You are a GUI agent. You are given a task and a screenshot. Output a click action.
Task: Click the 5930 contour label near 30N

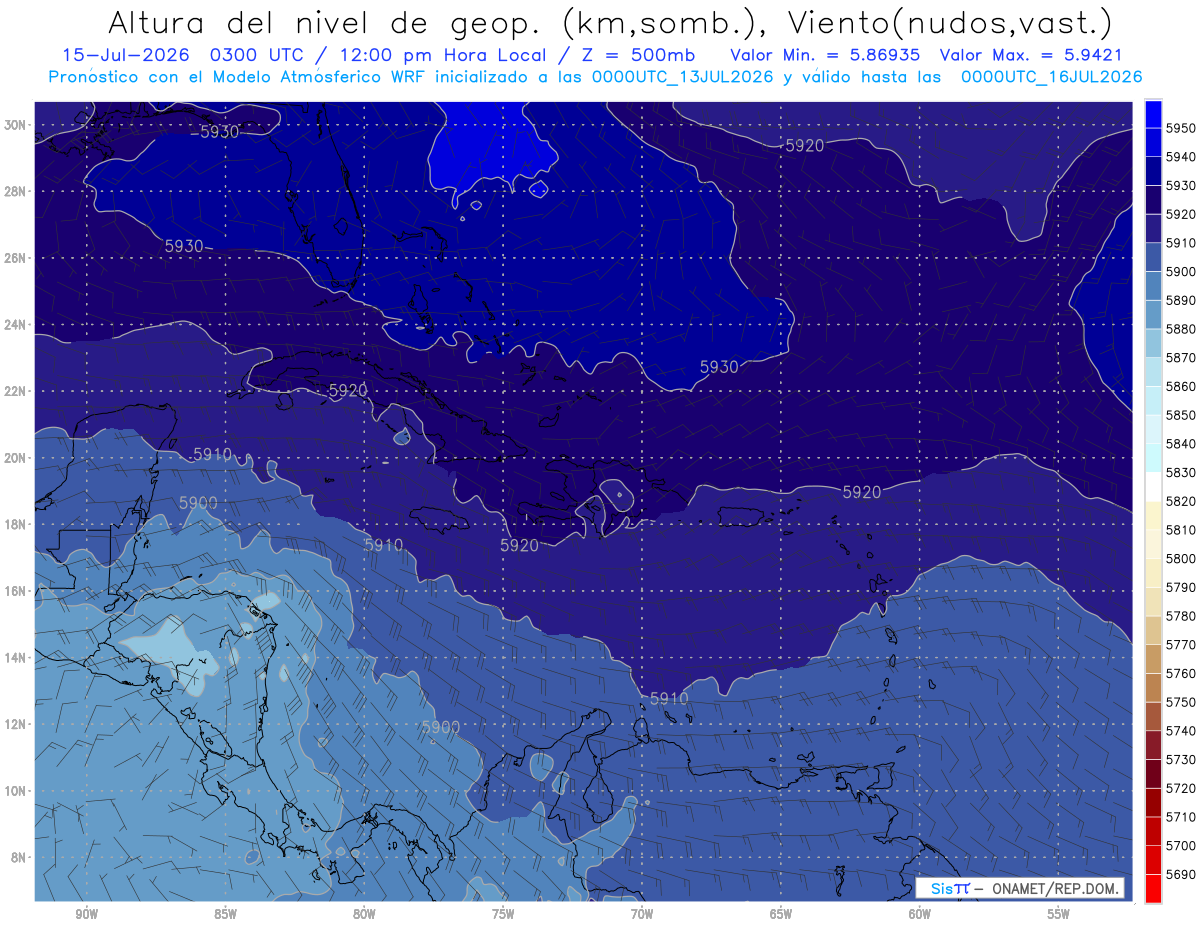219,132
